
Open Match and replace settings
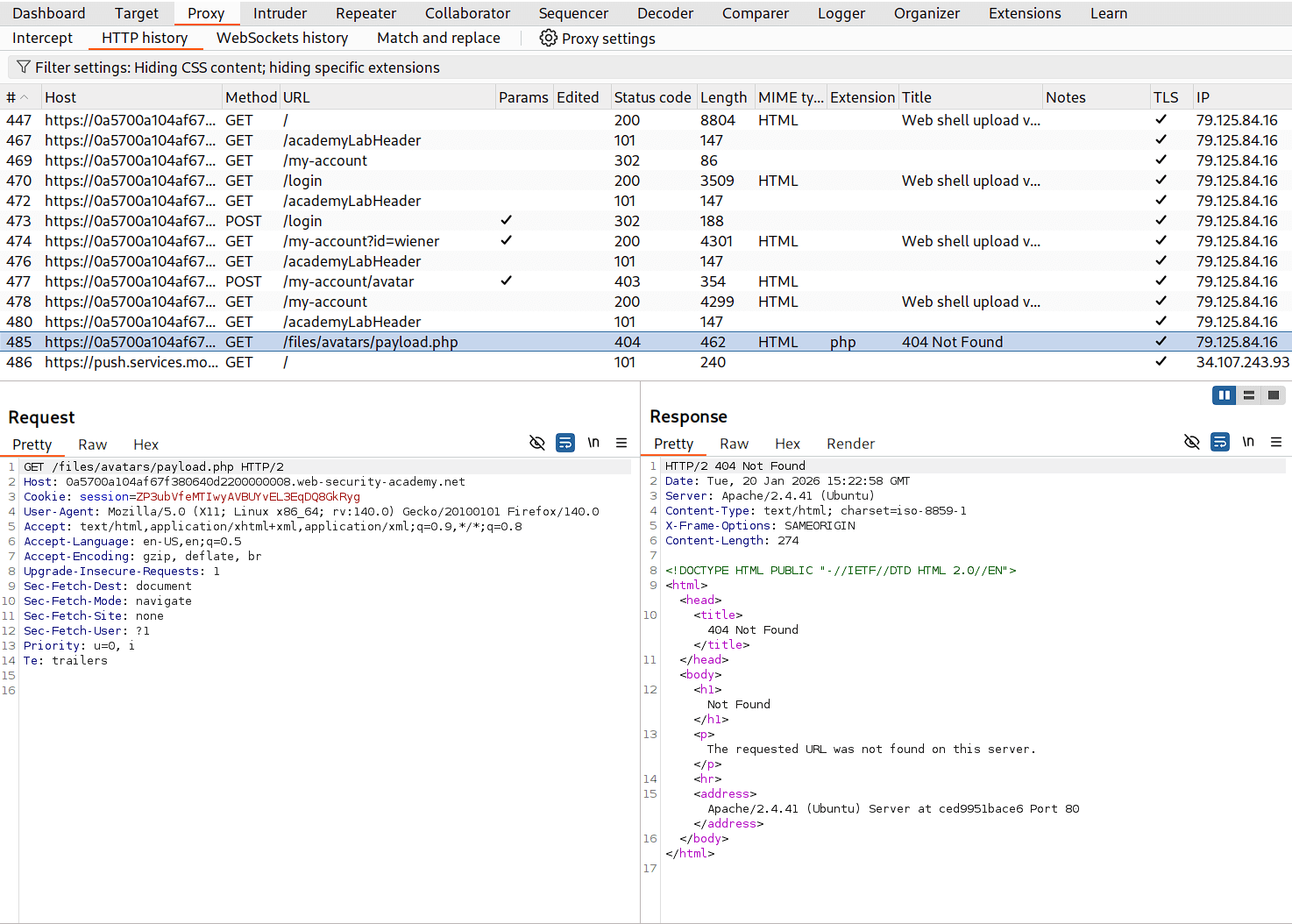[x=438, y=38]
